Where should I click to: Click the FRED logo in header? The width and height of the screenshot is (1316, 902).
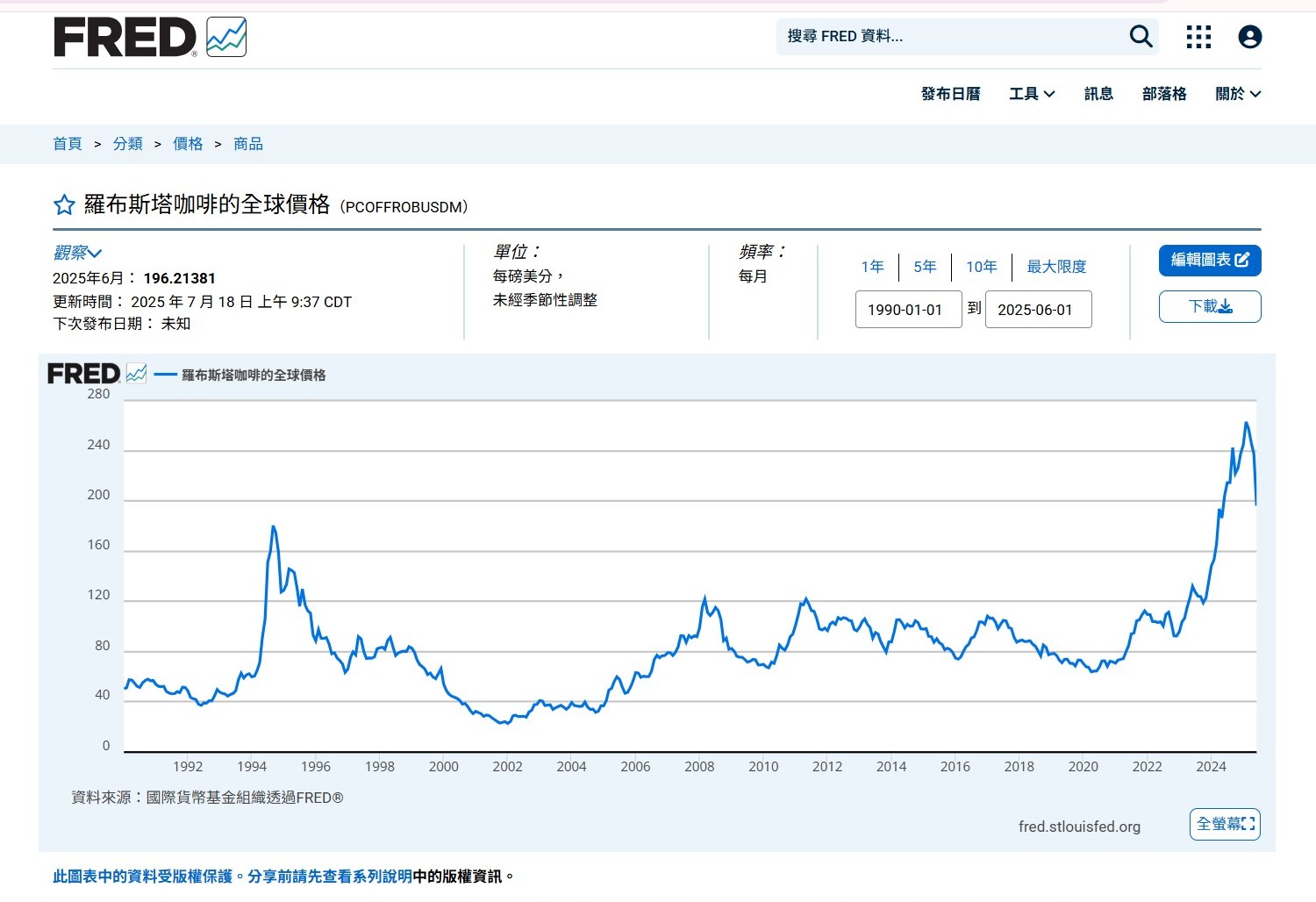150,37
